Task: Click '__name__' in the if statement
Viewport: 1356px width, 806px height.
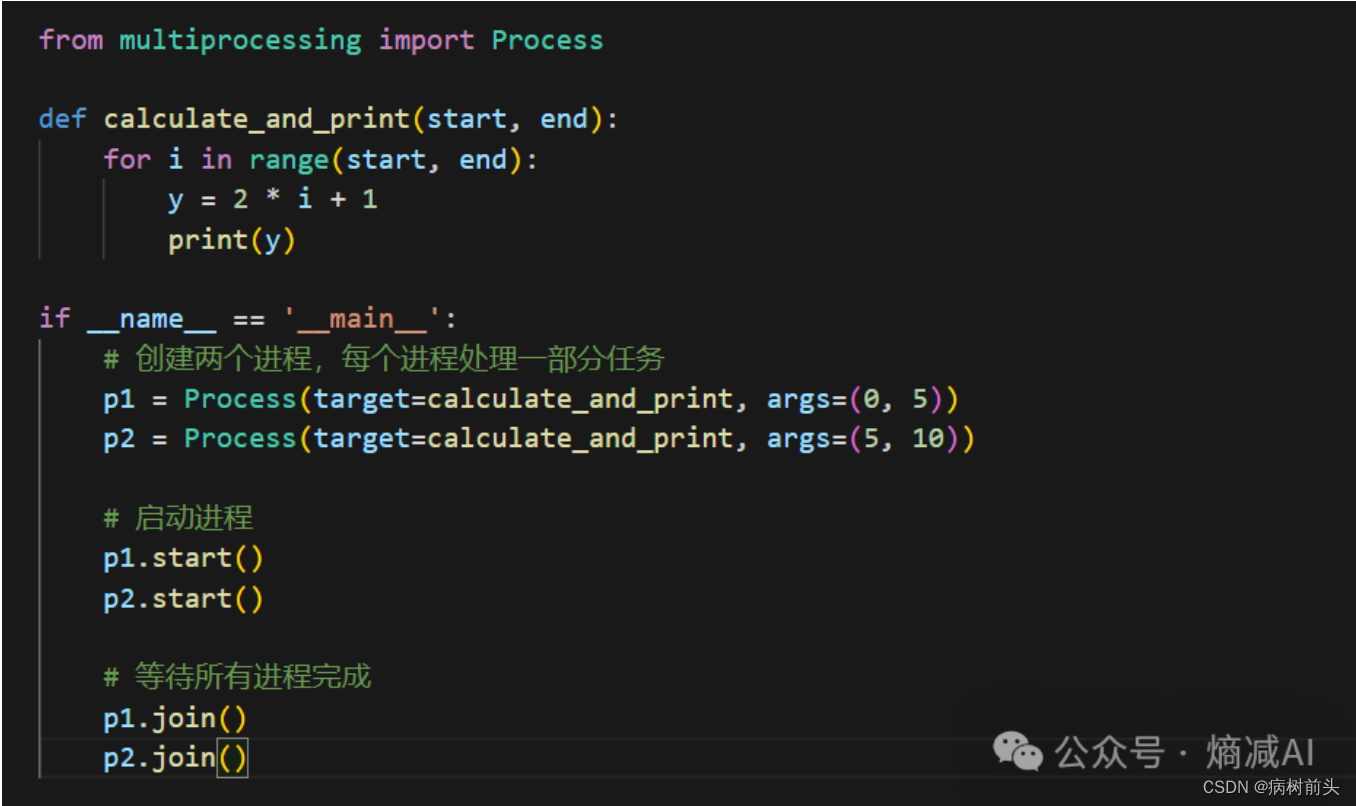Action: 151,320
